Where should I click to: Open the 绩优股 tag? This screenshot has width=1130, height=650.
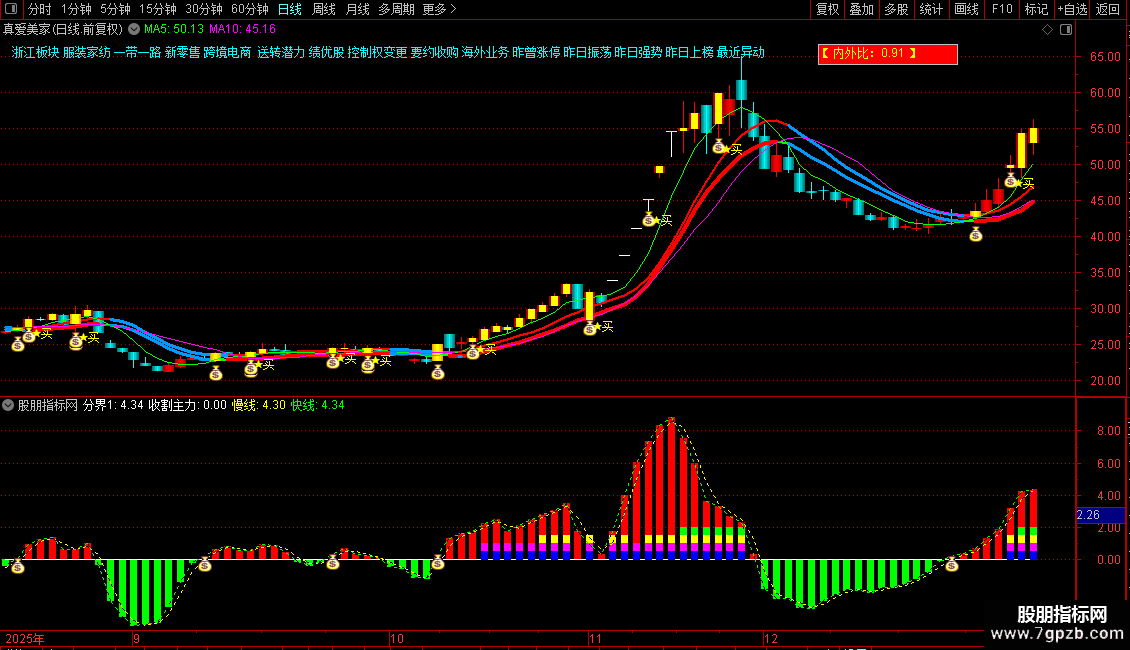point(326,53)
